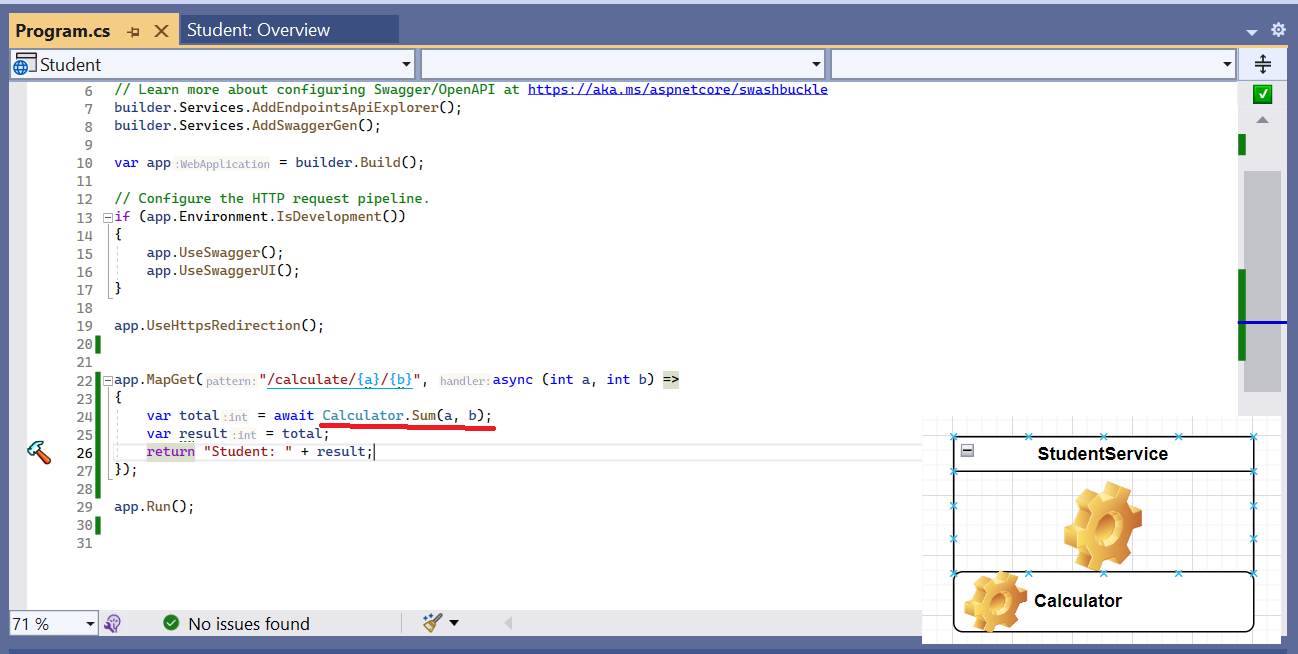Screen dimensions: 1298x654
Task: Click the quick actions hammer icon on line 26
Action: 38,452
